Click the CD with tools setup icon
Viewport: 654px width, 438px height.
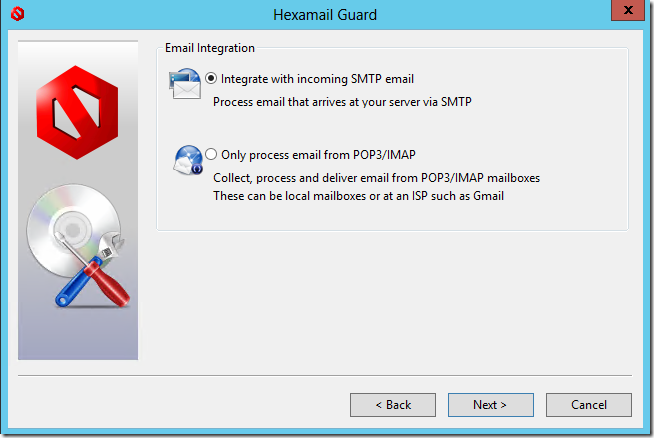[x=78, y=246]
